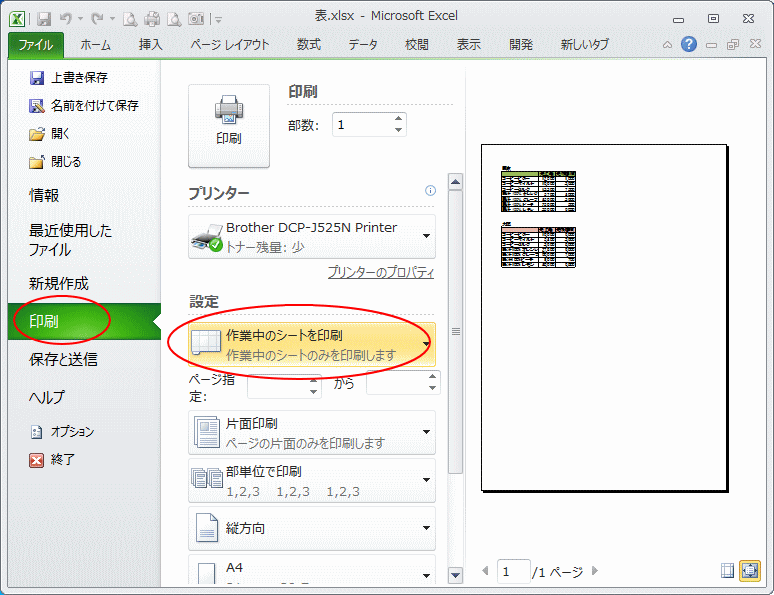Decrease copies with the 部数 down arrow
The image size is (774, 595).
coord(398,130)
